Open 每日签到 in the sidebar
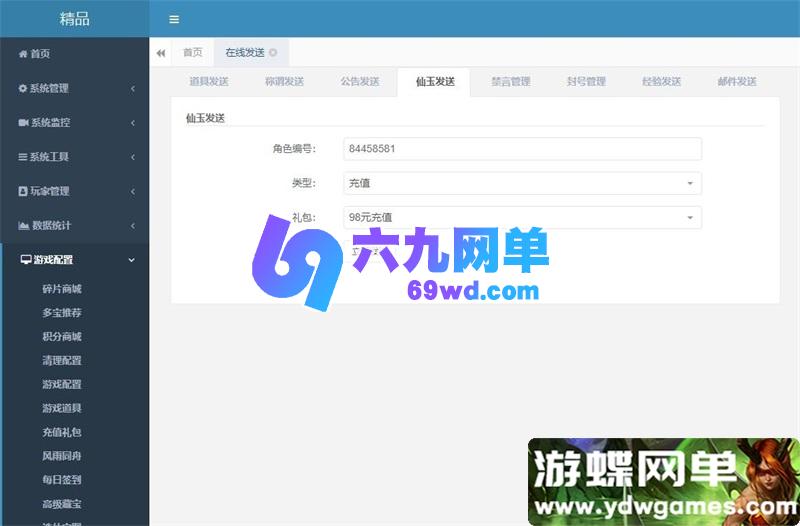 [62, 480]
